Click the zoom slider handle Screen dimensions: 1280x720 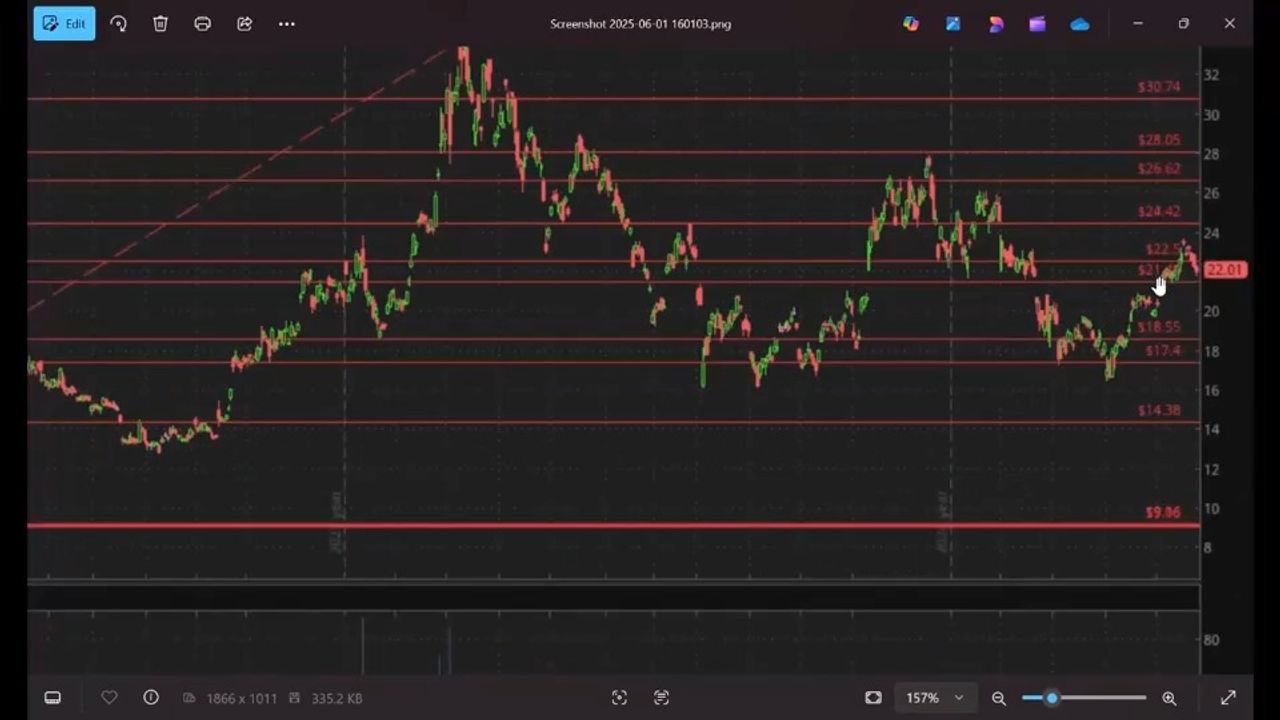[1051, 698]
